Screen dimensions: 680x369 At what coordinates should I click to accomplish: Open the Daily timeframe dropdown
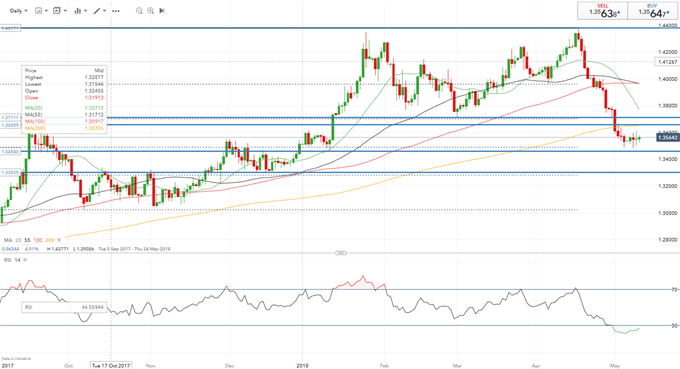[19, 11]
